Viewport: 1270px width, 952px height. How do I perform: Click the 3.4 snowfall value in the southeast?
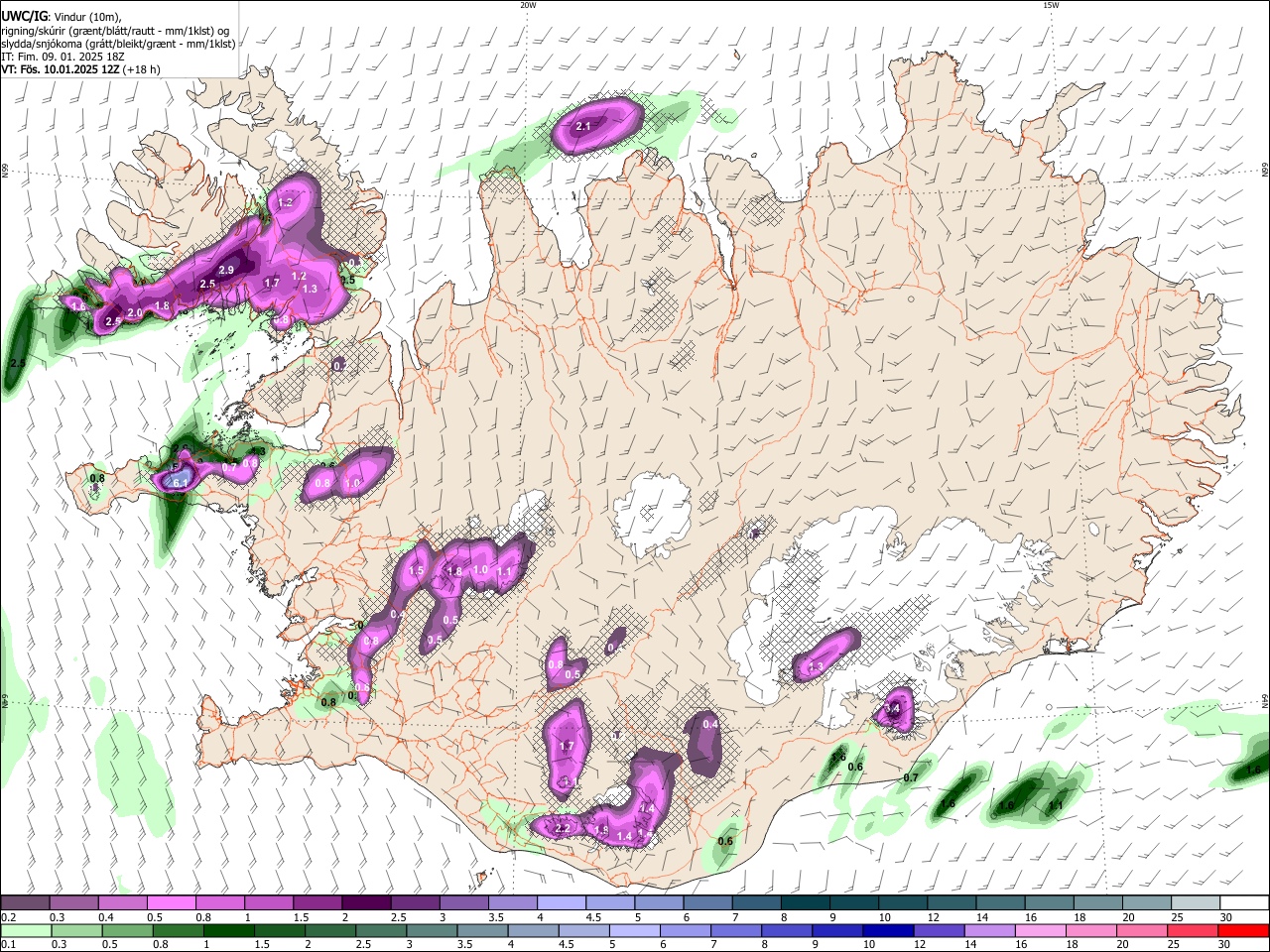(892, 709)
